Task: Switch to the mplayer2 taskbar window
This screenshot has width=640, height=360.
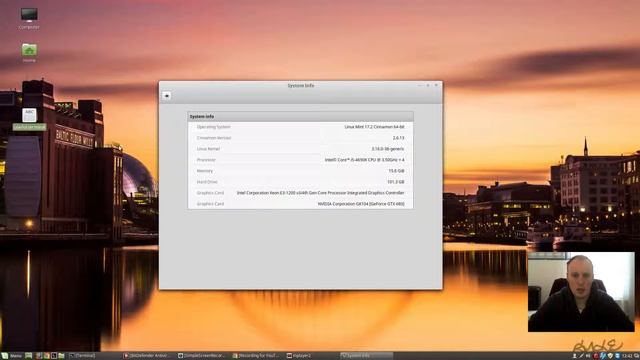Action: (x=312, y=356)
